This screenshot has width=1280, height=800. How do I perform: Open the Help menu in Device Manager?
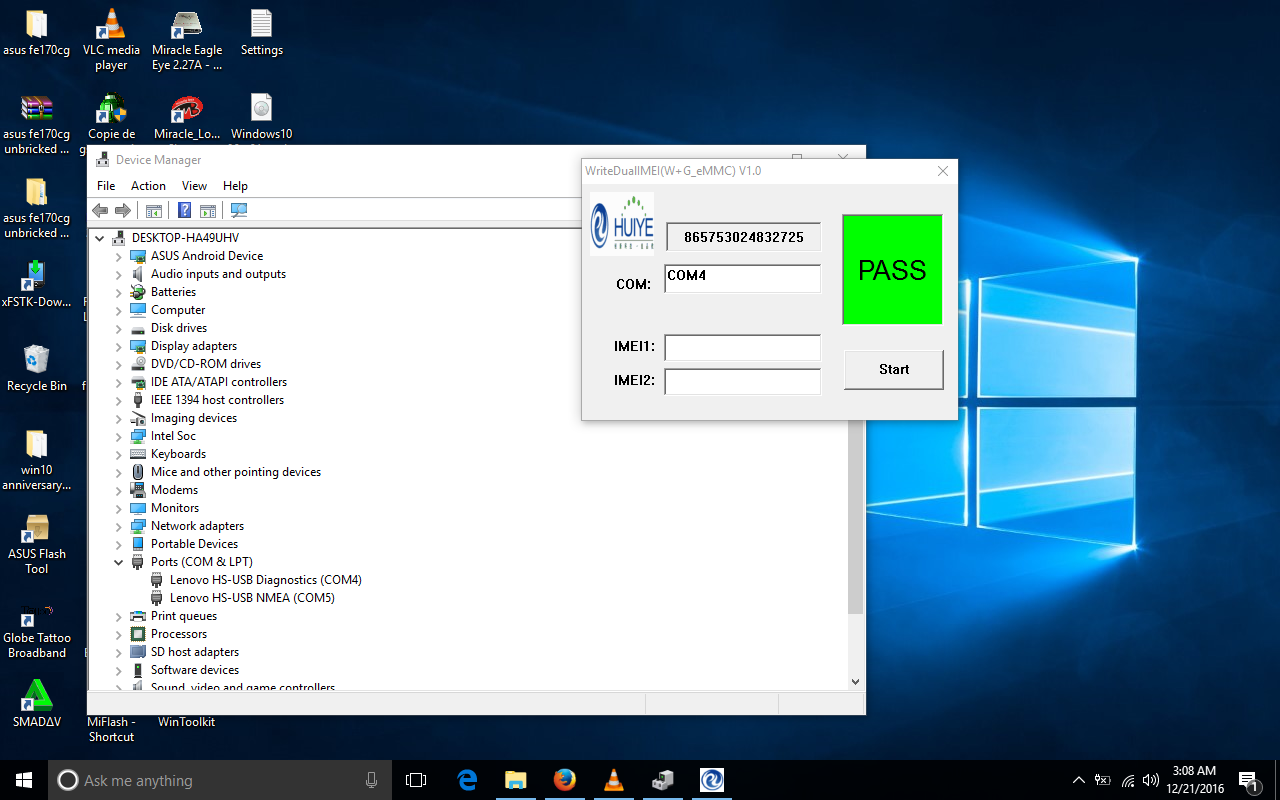(x=235, y=186)
